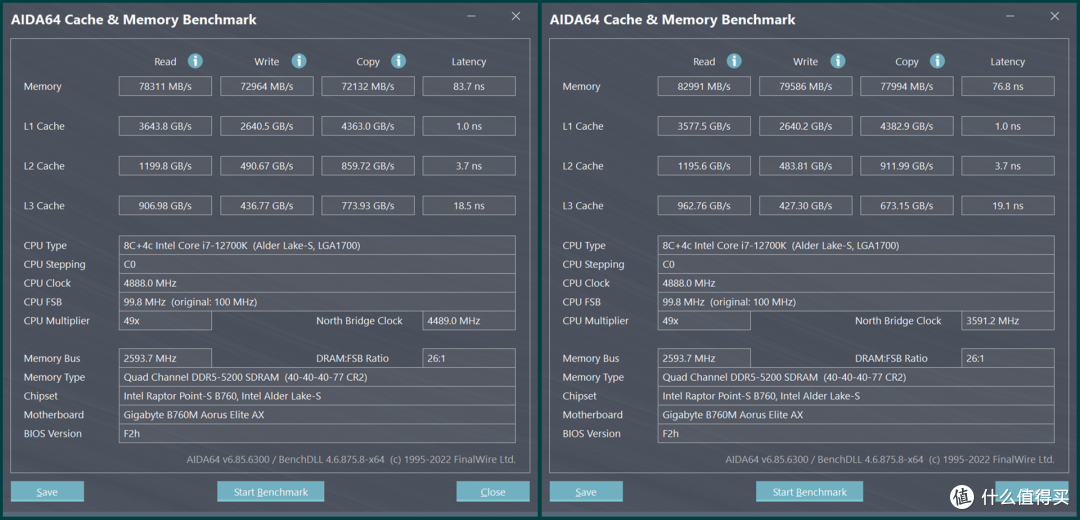The height and width of the screenshot is (520, 1080).
Task: Click L3 Cache write 436.77 GB/s
Action: [267, 206]
